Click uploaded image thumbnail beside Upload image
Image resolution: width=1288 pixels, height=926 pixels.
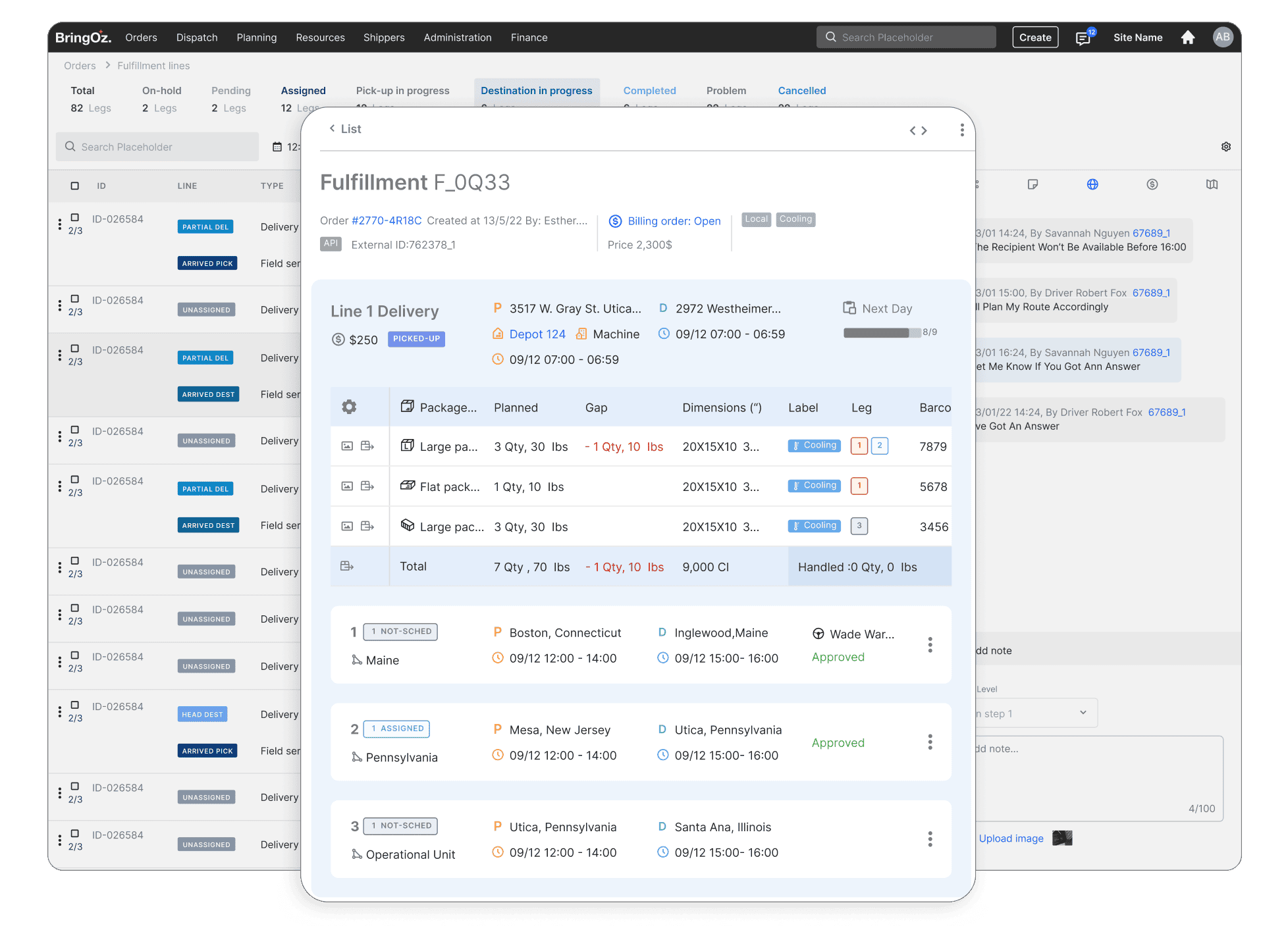coord(1062,838)
